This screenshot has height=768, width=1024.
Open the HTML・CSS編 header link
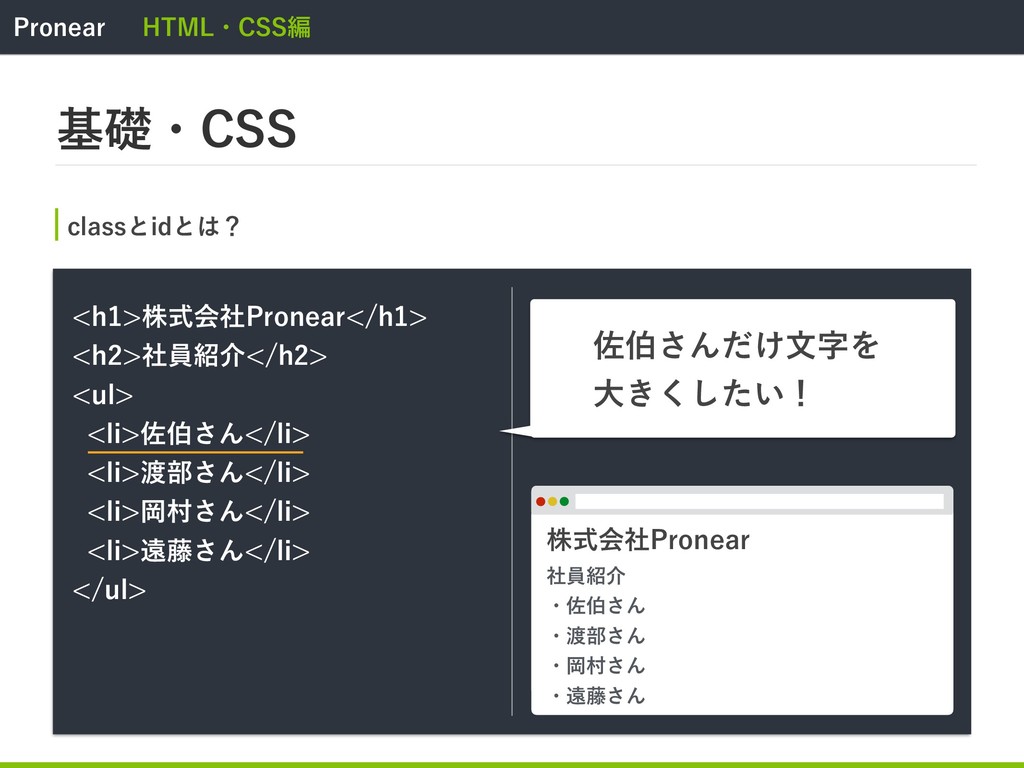point(227,27)
